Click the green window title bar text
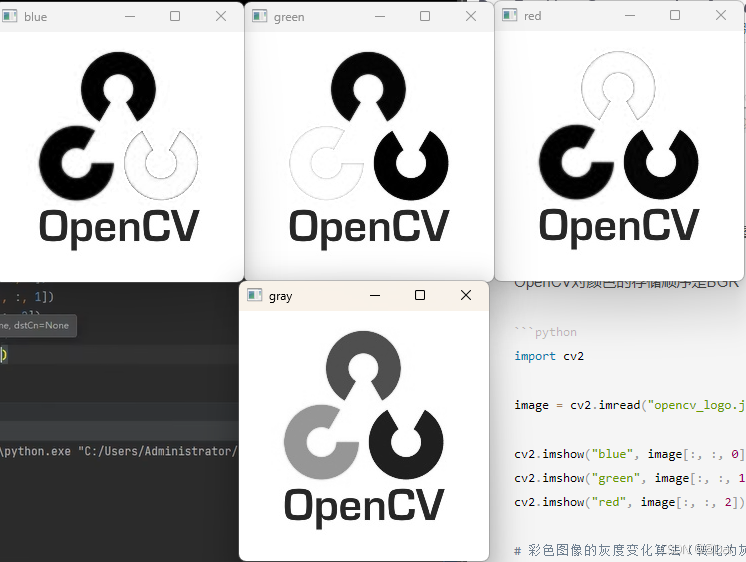 (x=289, y=17)
